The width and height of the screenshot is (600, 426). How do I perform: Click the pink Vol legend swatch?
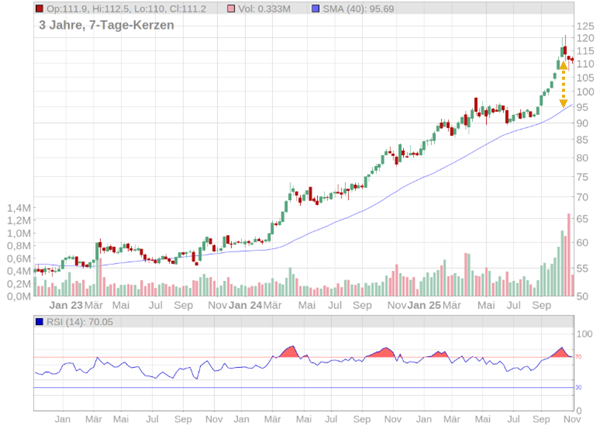232,9
